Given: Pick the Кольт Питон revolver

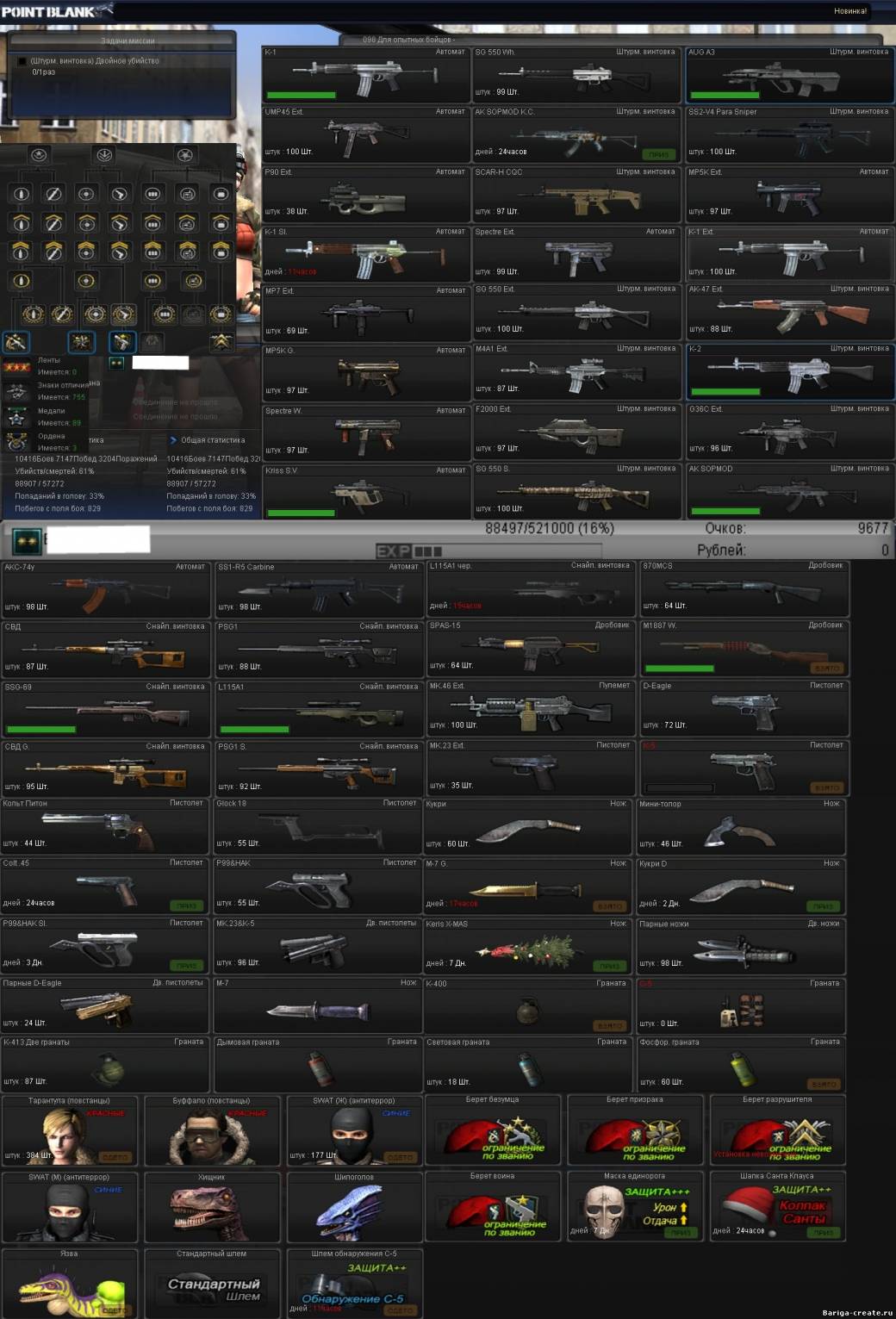Looking at the screenshot, I should (105, 825).
